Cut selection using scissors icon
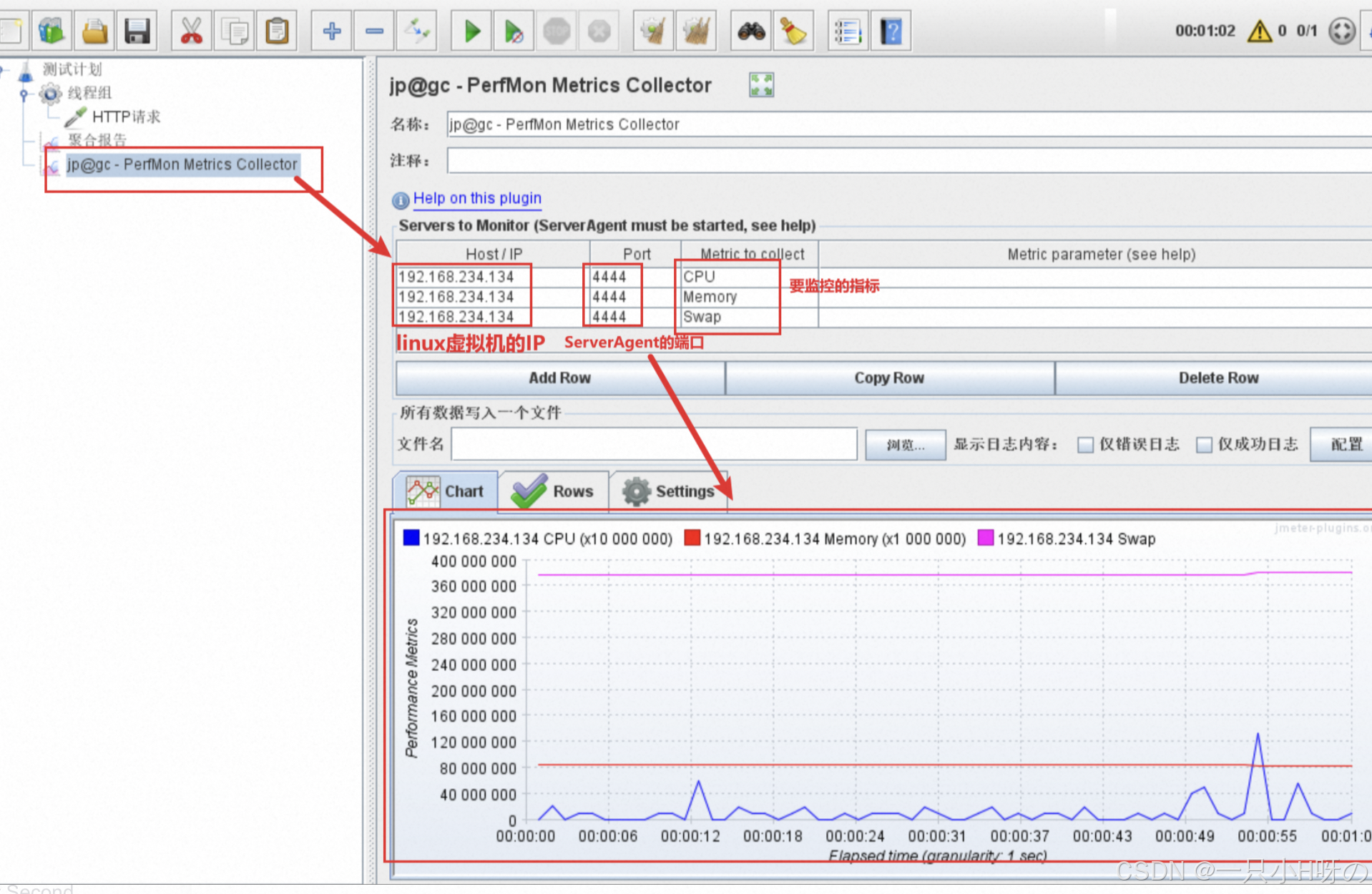Screen dimensions: 1372x894 click(192, 31)
